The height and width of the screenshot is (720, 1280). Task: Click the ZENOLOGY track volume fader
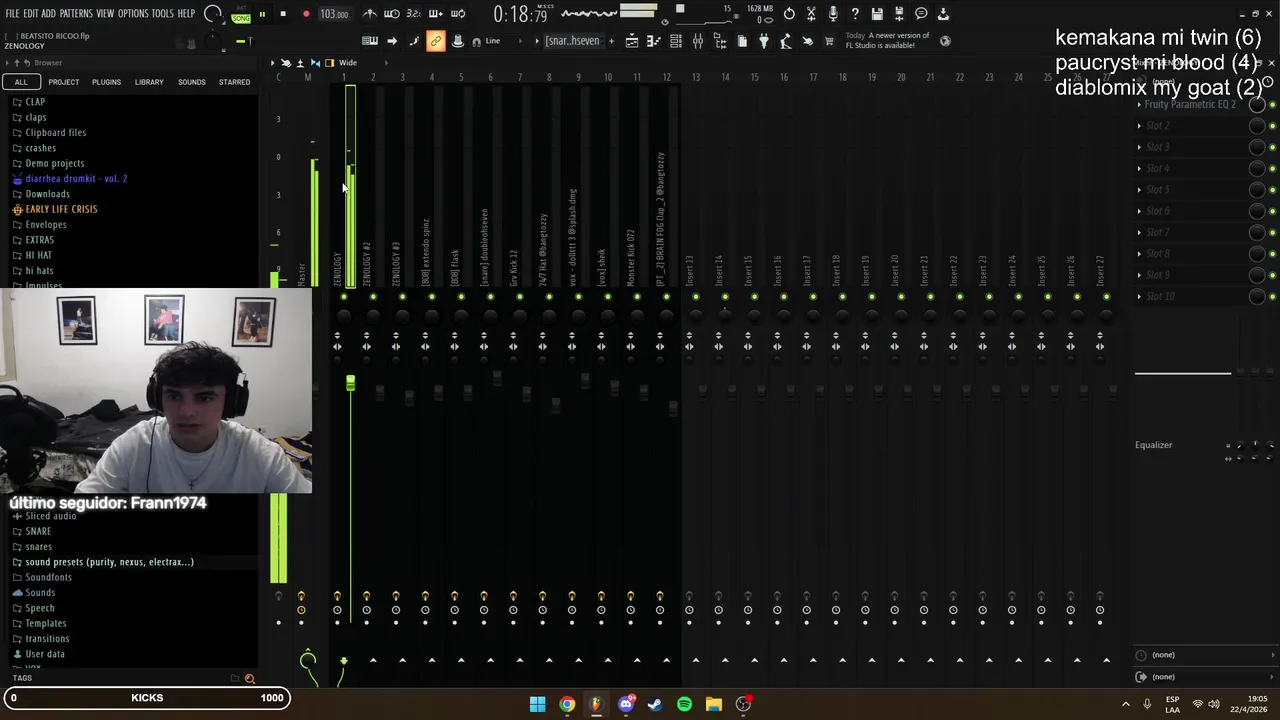pos(350,384)
